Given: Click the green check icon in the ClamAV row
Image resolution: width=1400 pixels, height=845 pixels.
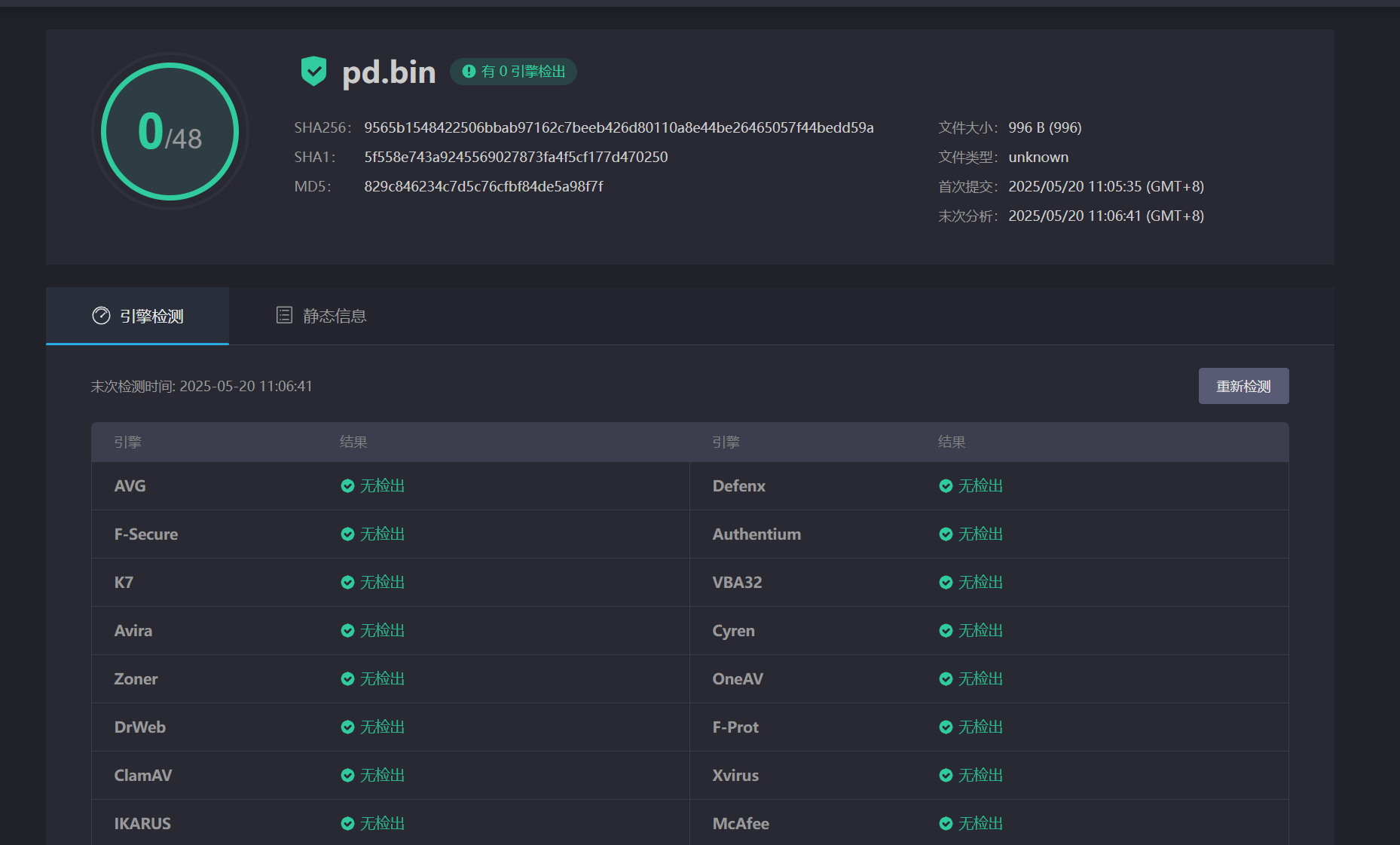Looking at the screenshot, I should tap(347, 776).
